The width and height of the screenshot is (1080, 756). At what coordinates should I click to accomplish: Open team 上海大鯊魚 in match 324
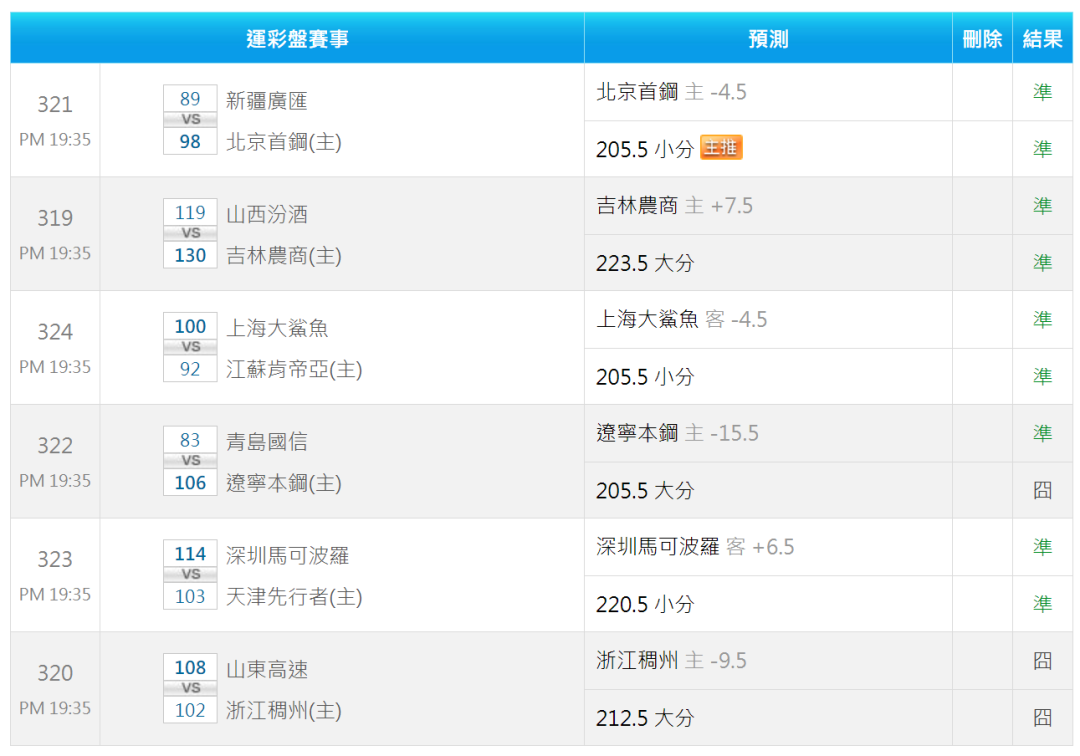(277, 328)
